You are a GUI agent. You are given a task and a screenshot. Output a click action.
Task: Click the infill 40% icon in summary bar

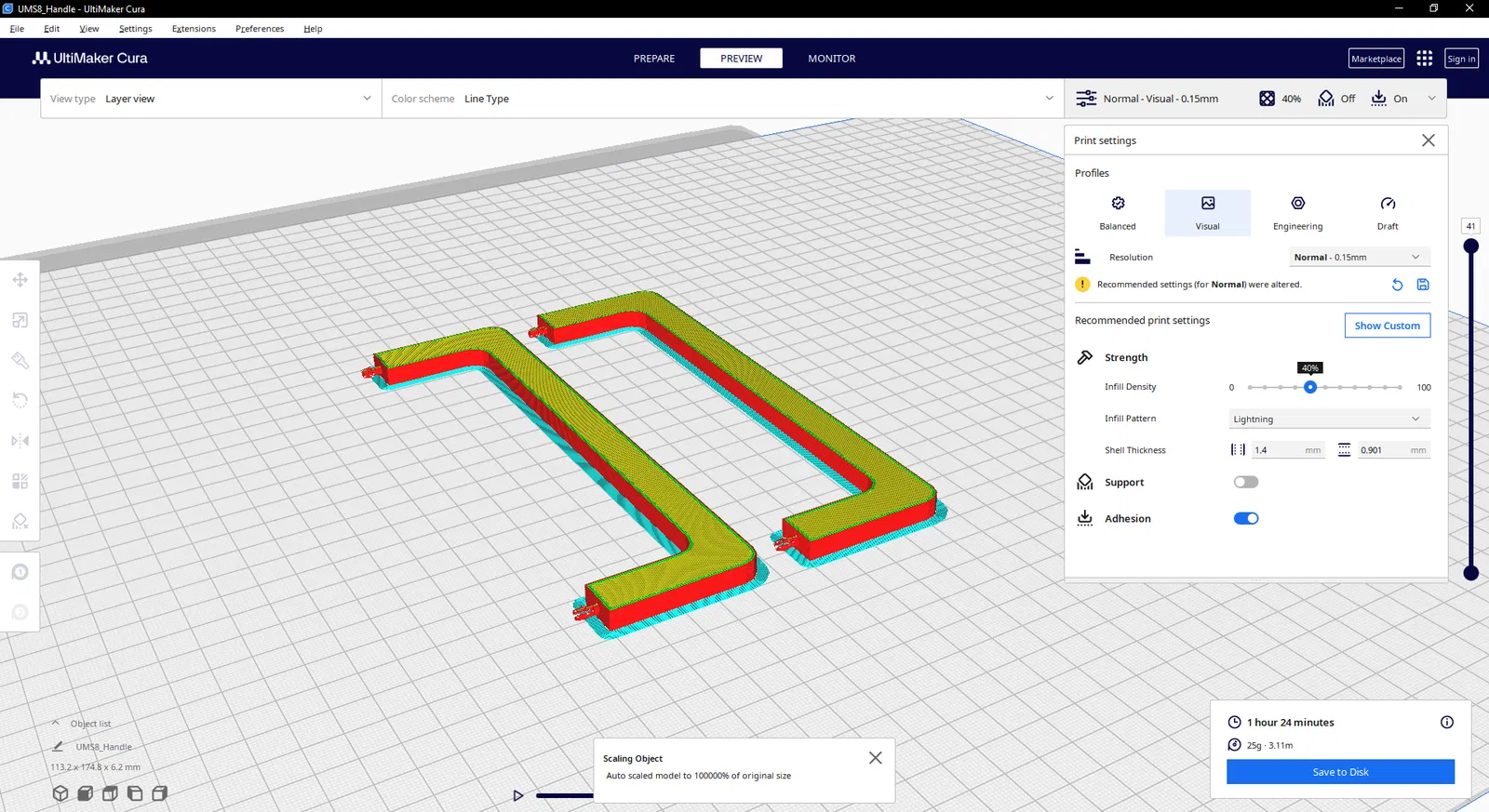point(1268,99)
